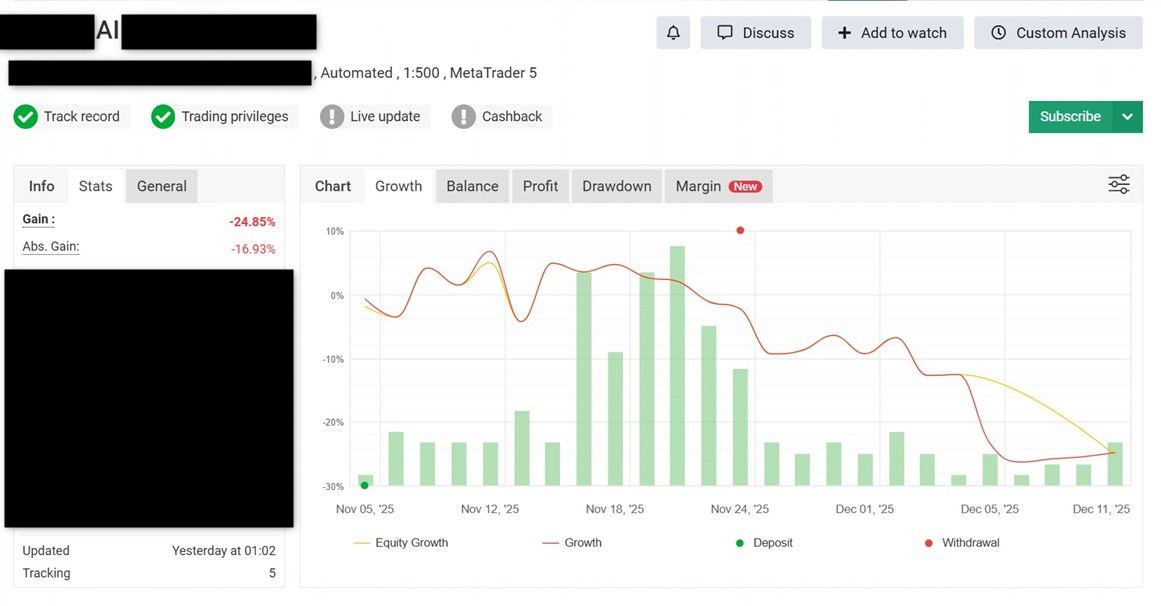Switch to the Drawdown chart tab
This screenshot has height=606, width=1161.
tap(616, 186)
